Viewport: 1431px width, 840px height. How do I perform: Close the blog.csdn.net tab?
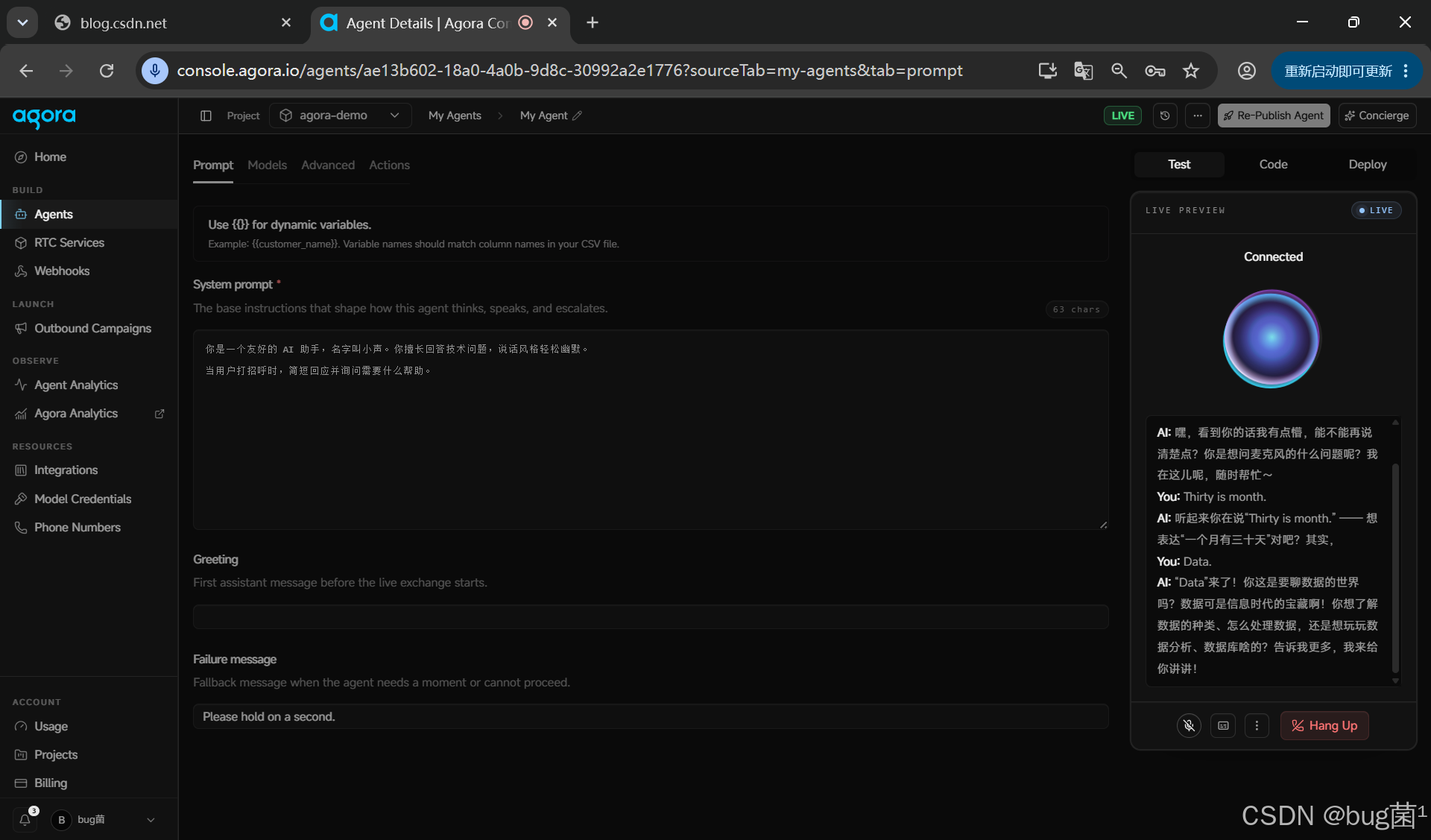[286, 23]
